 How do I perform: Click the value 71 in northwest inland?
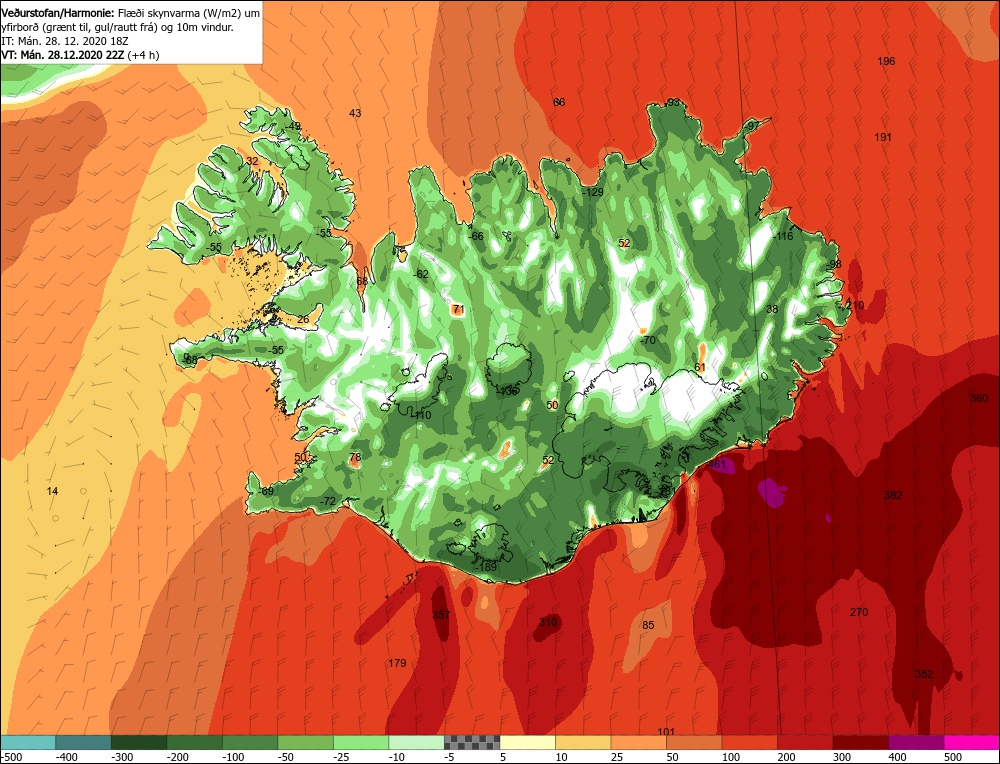(458, 310)
